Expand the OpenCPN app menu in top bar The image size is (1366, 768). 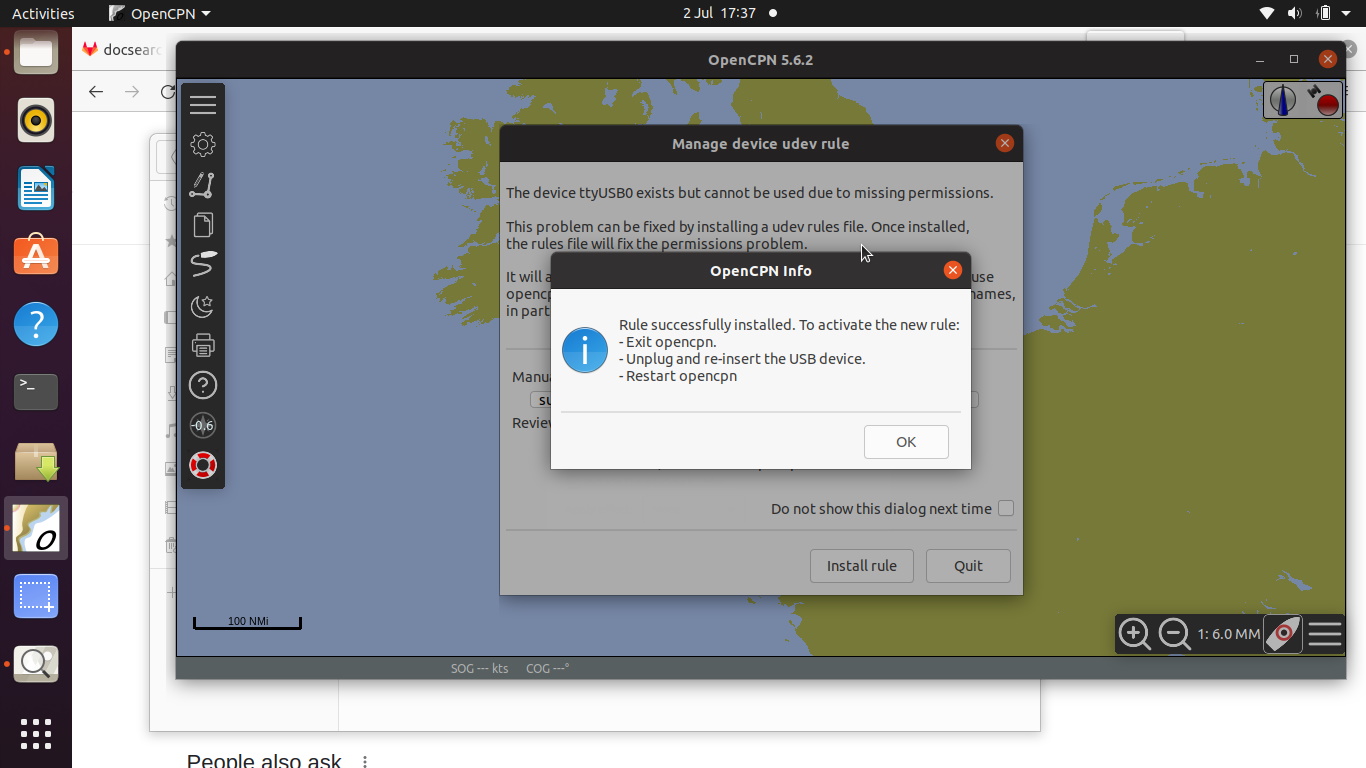pos(160,14)
